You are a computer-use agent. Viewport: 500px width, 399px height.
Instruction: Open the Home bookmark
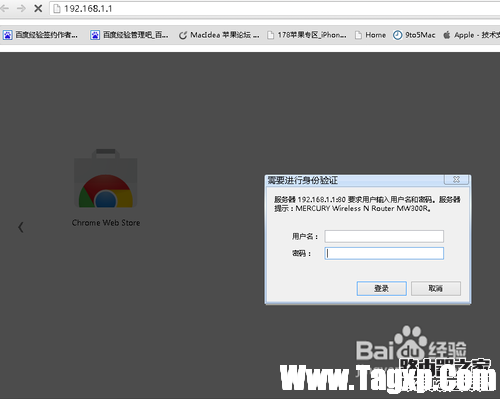click(370, 35)
